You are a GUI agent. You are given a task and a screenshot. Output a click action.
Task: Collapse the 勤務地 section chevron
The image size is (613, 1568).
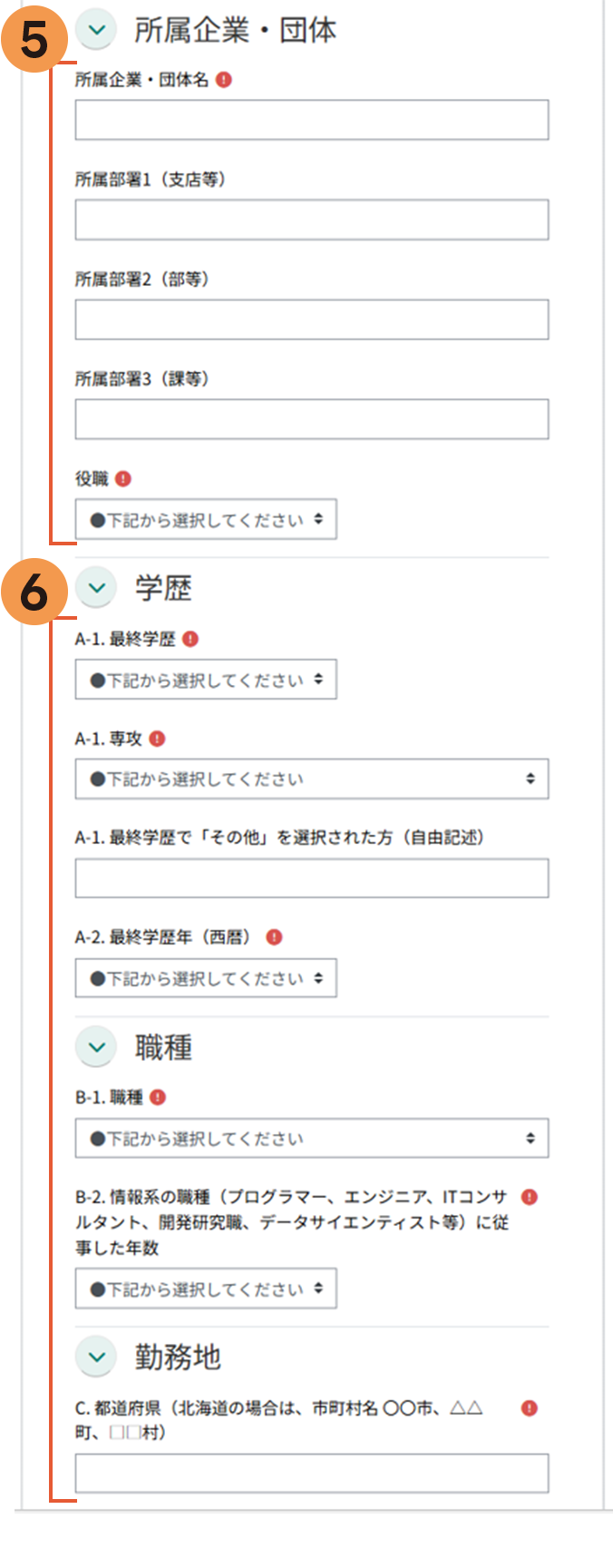tap(96, 1357)
